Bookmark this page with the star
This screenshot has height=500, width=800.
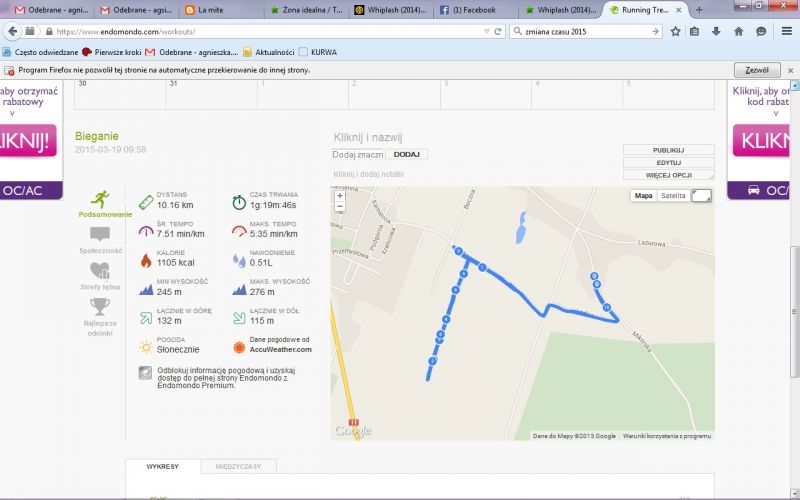676,32
